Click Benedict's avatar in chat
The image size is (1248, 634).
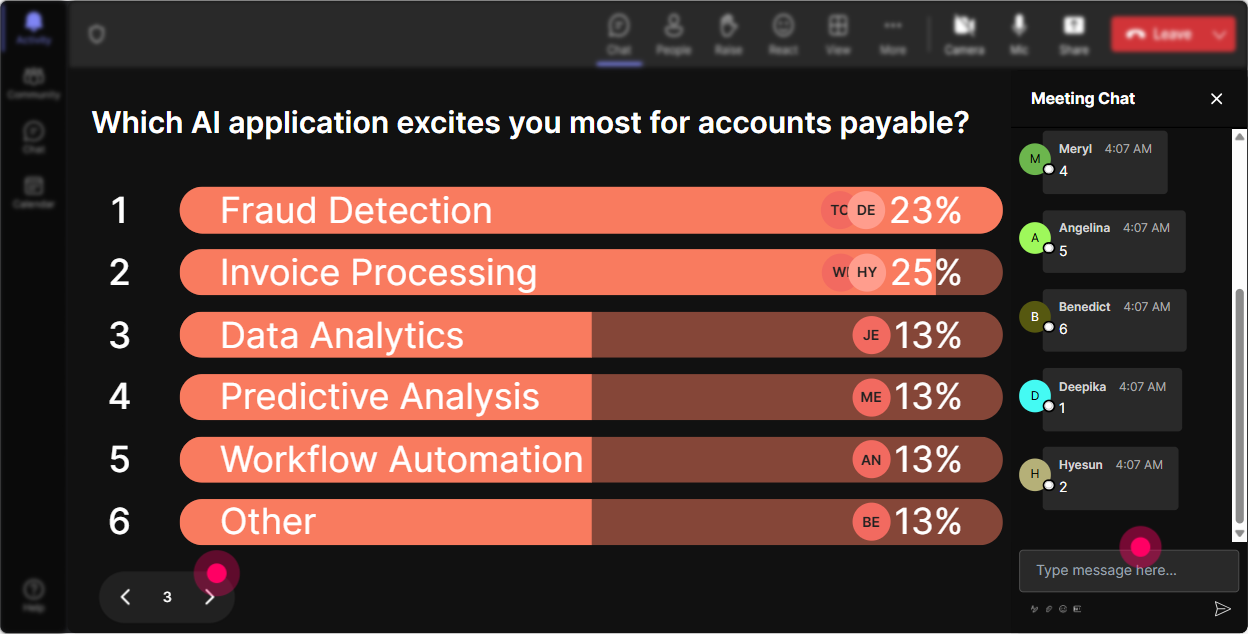pos(1035,317)
